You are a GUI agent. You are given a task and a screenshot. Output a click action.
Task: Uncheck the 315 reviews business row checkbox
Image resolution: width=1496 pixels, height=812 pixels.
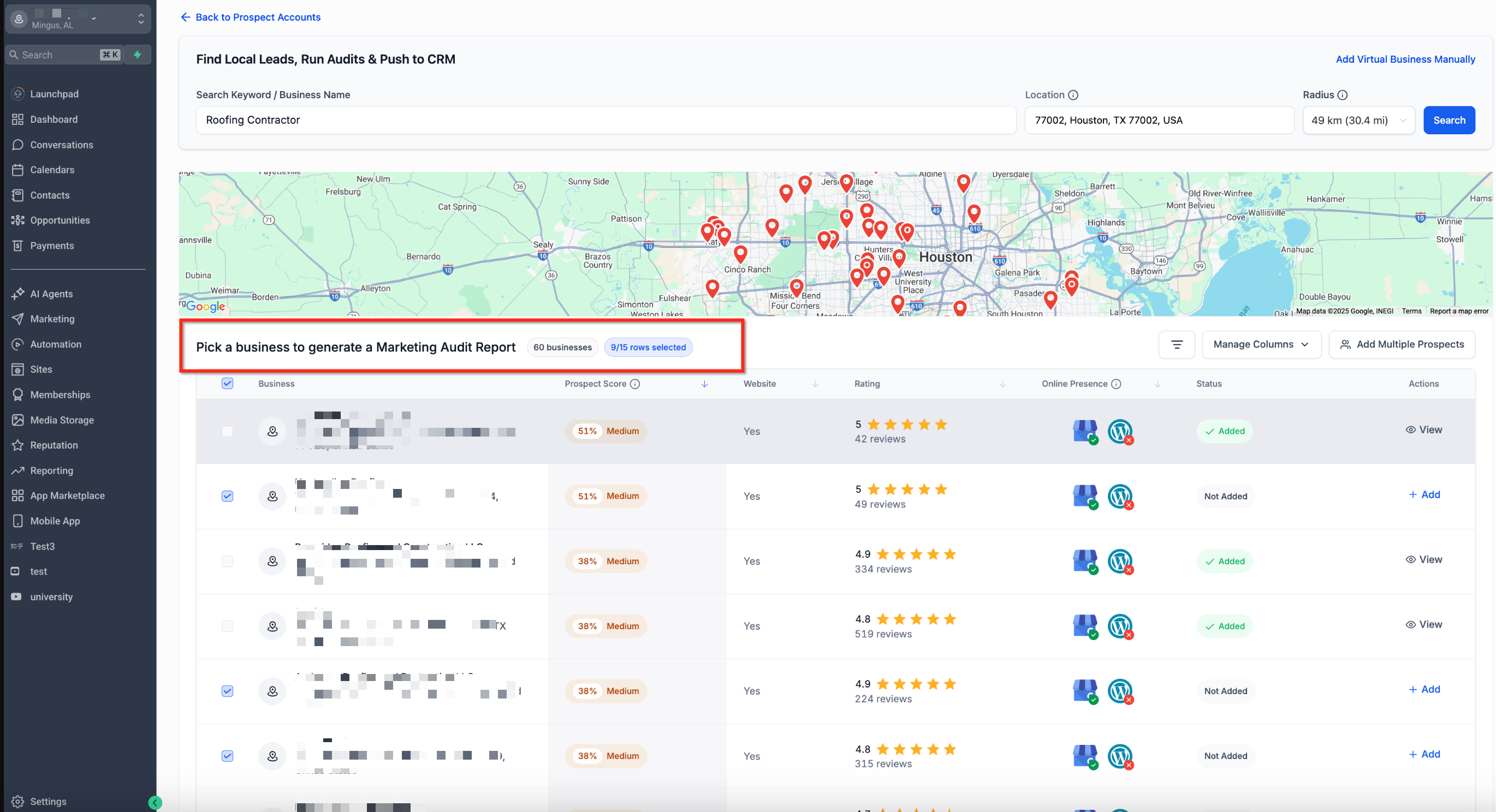[x=227, y=756]
